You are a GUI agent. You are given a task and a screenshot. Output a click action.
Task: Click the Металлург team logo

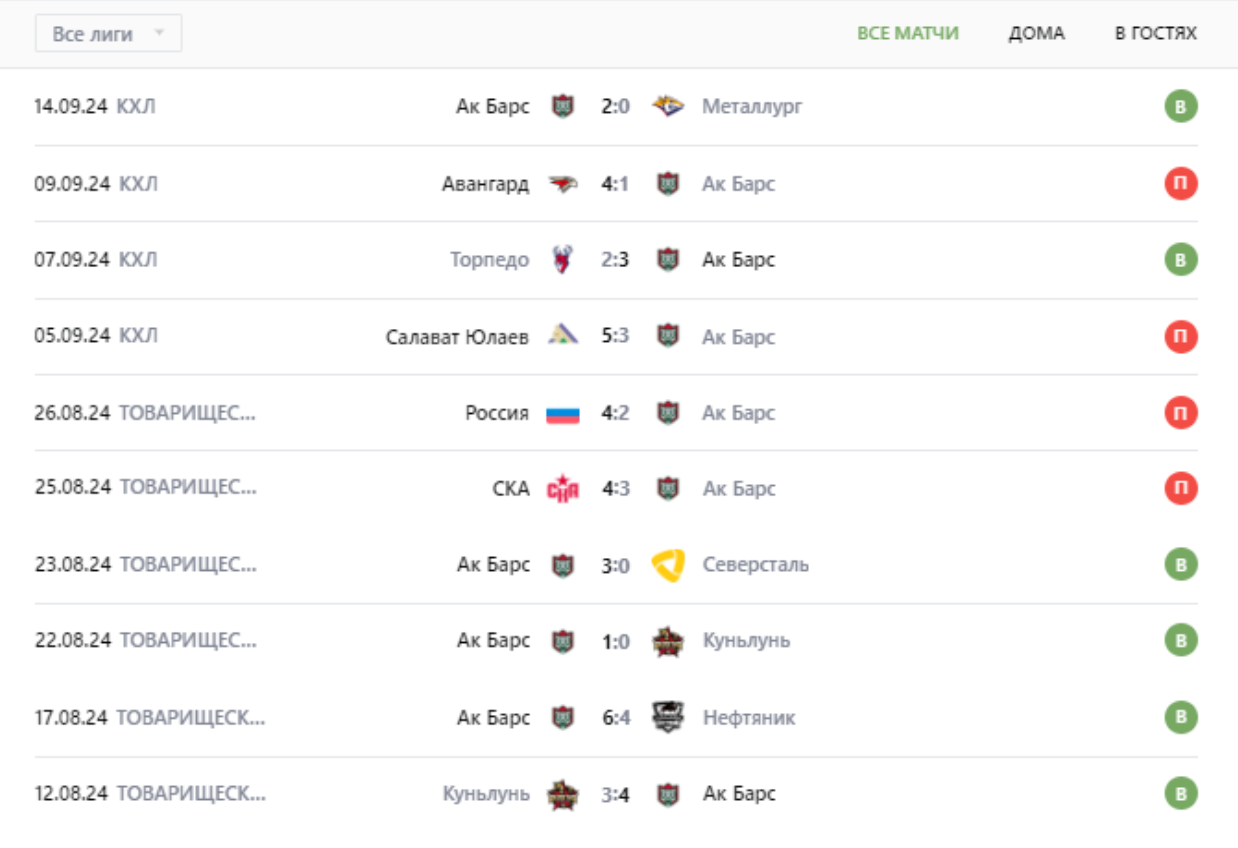point(668,106)
